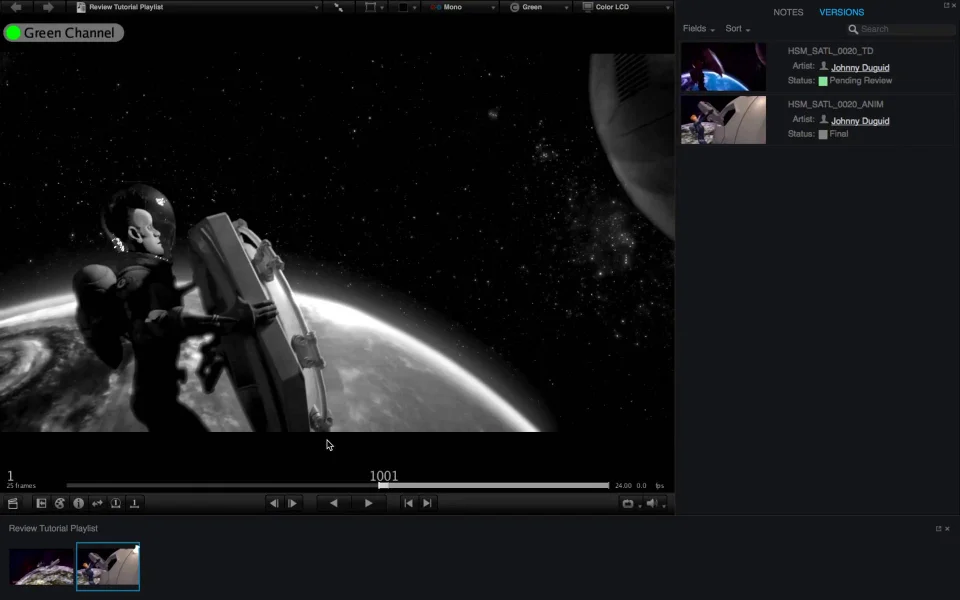The width and height of the screenshot is (960, 600).
Task: Step back one frame
Action: coord(274,503)
